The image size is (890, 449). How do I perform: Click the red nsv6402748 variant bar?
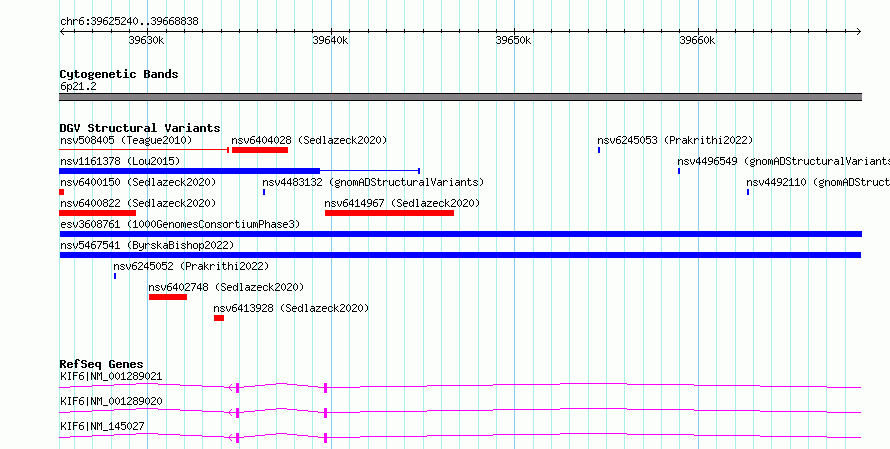168,297
